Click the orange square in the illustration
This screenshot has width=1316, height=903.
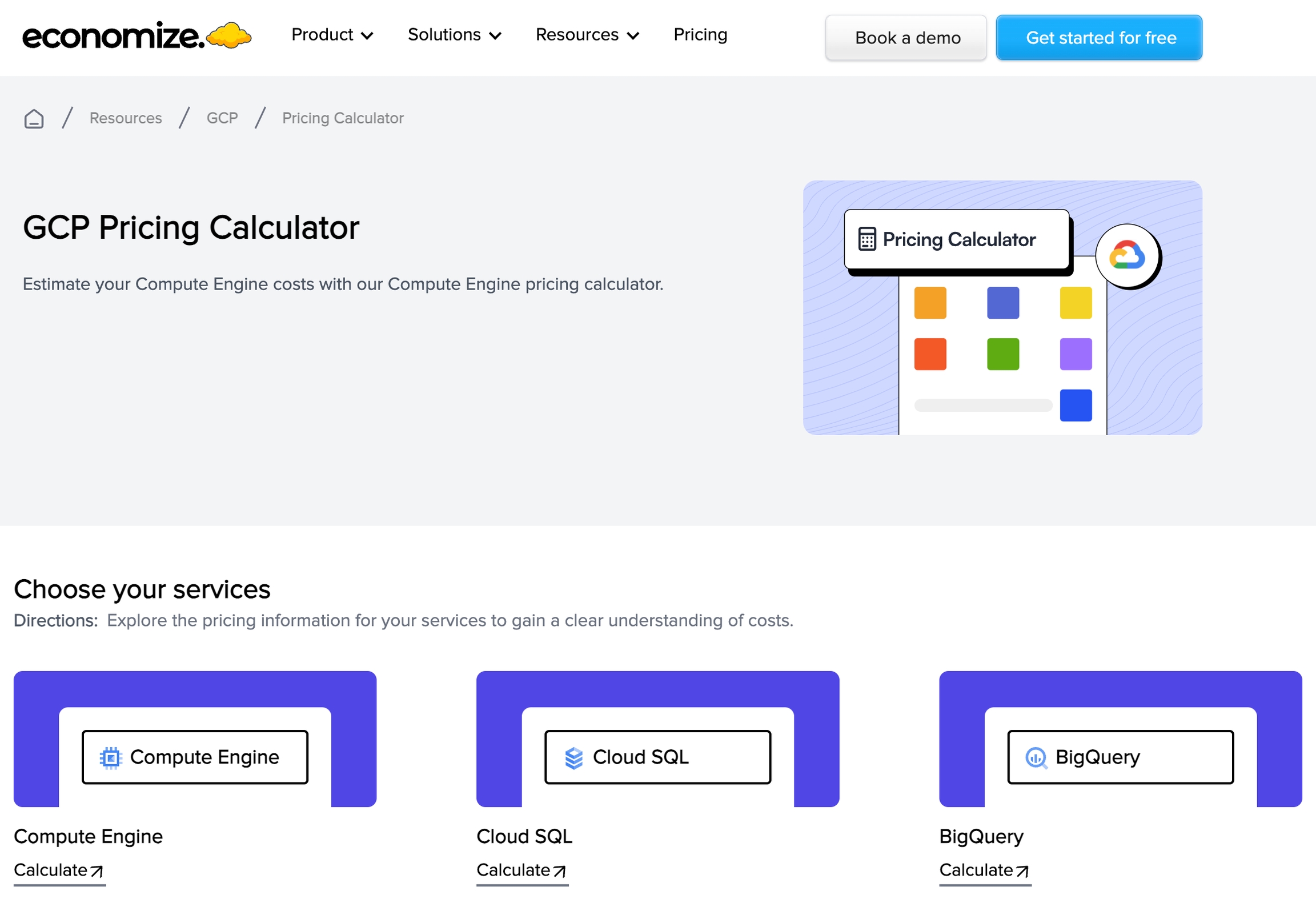point(930,303)
